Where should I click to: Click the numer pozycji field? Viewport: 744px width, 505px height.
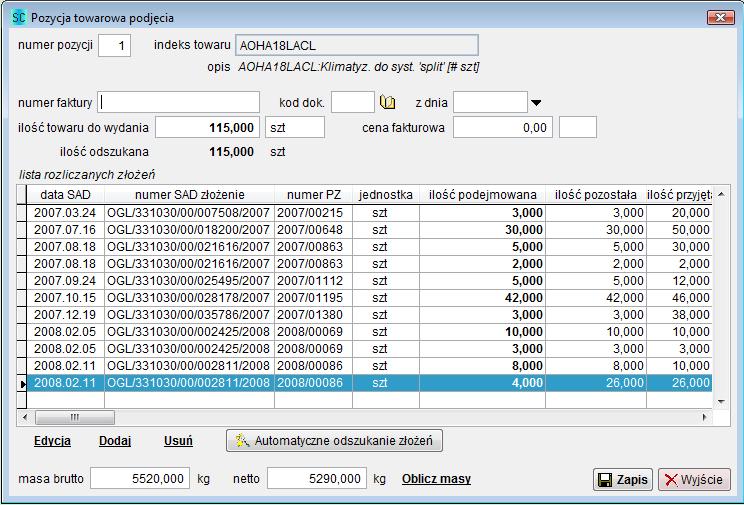coord(114,46)
